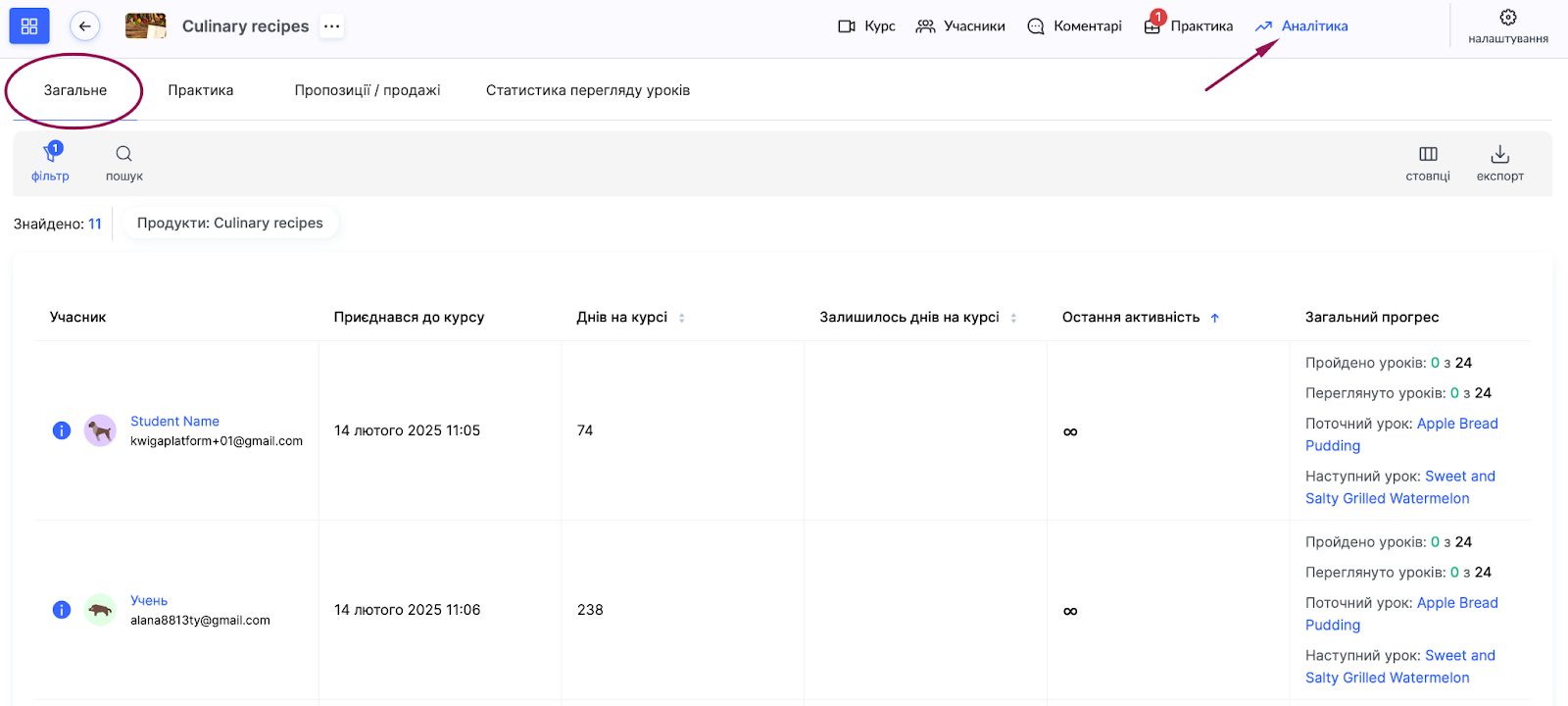
Task: Switch to Статистика перегляду уроків tab
Action: (588, 90)
